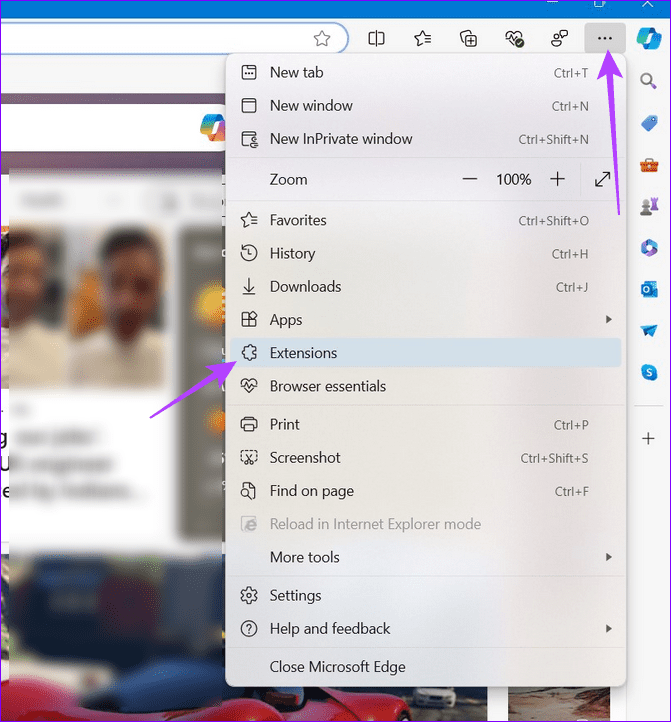Screen dimensions: 671x722
Task: Choose Screenshot from the menu
Action: point(426,458)
